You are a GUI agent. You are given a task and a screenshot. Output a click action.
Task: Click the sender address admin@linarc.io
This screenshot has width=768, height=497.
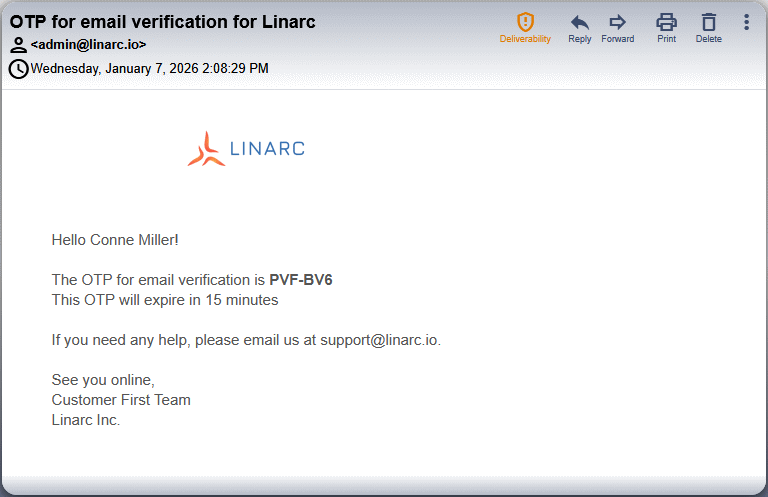tap(89, 45)
